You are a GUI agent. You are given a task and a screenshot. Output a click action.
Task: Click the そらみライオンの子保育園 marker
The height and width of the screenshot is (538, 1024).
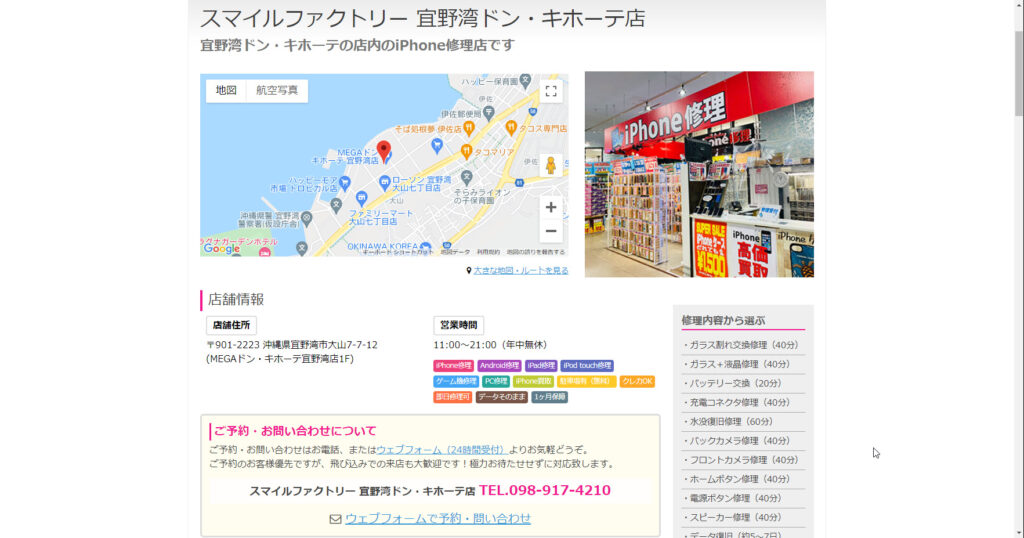(466, 177)
